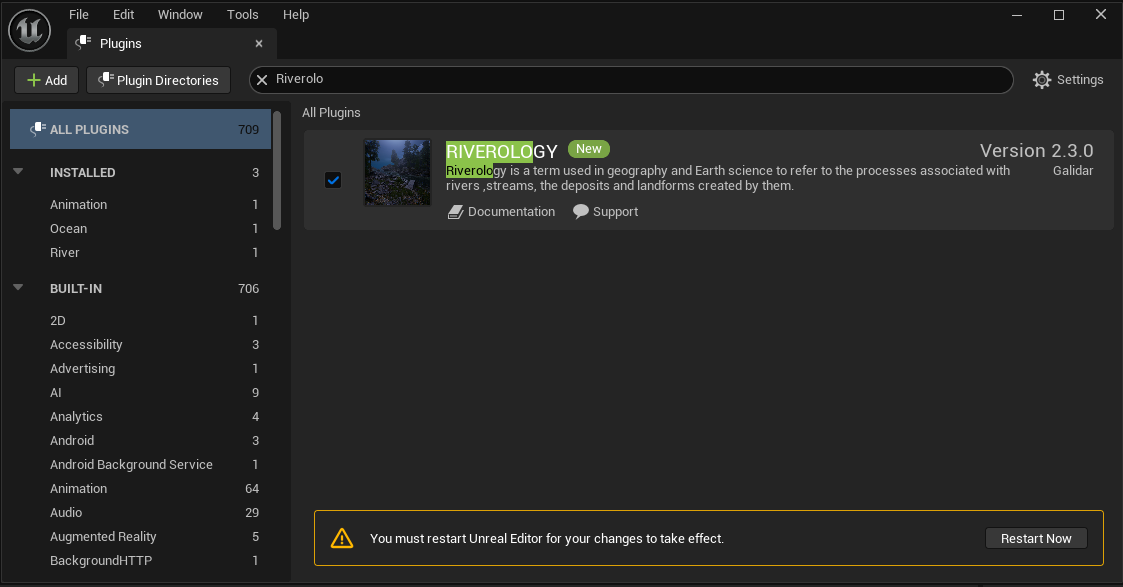Click the All Plugins category icon
1123x587 pixels.
[37, 129]
